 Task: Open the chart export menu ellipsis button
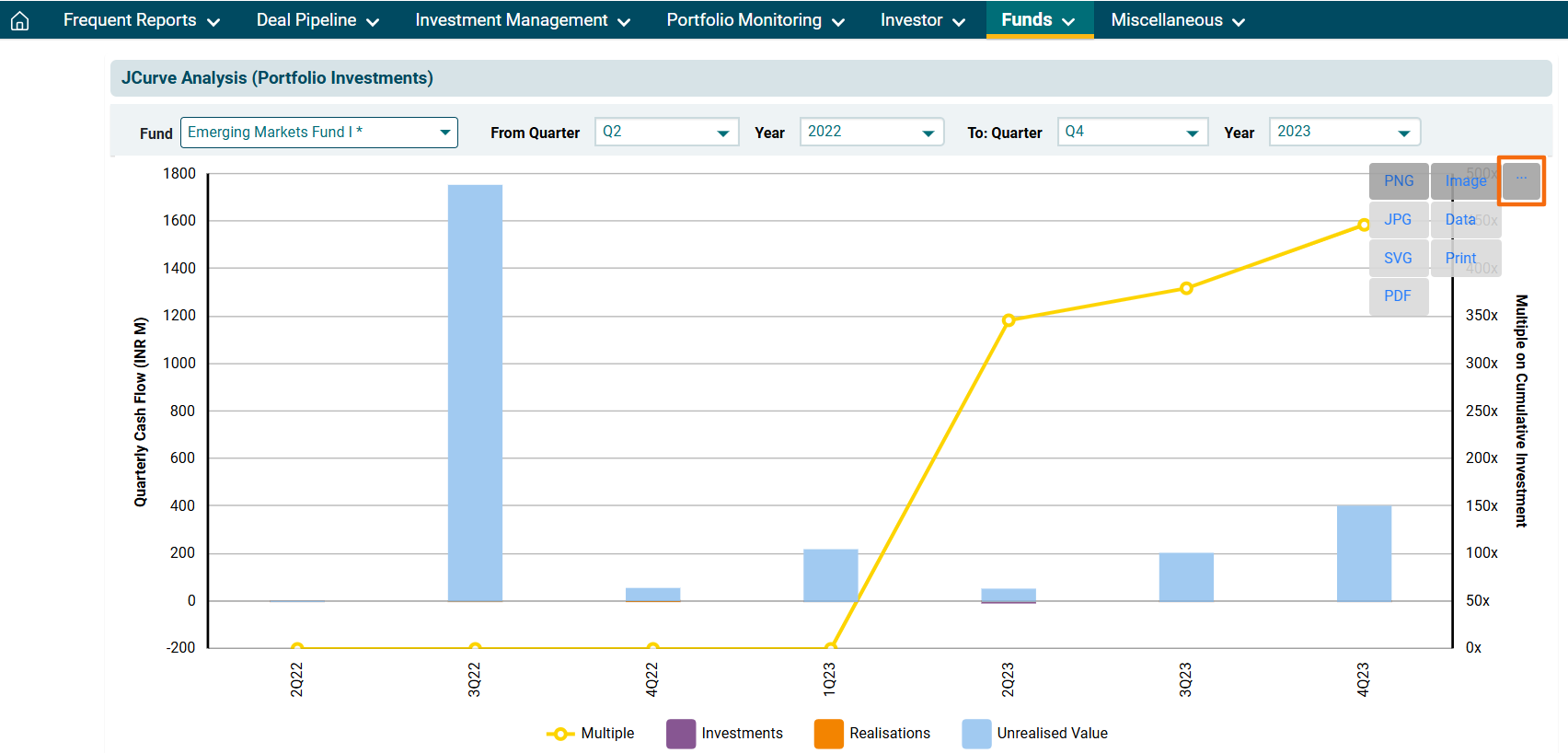1521,180
